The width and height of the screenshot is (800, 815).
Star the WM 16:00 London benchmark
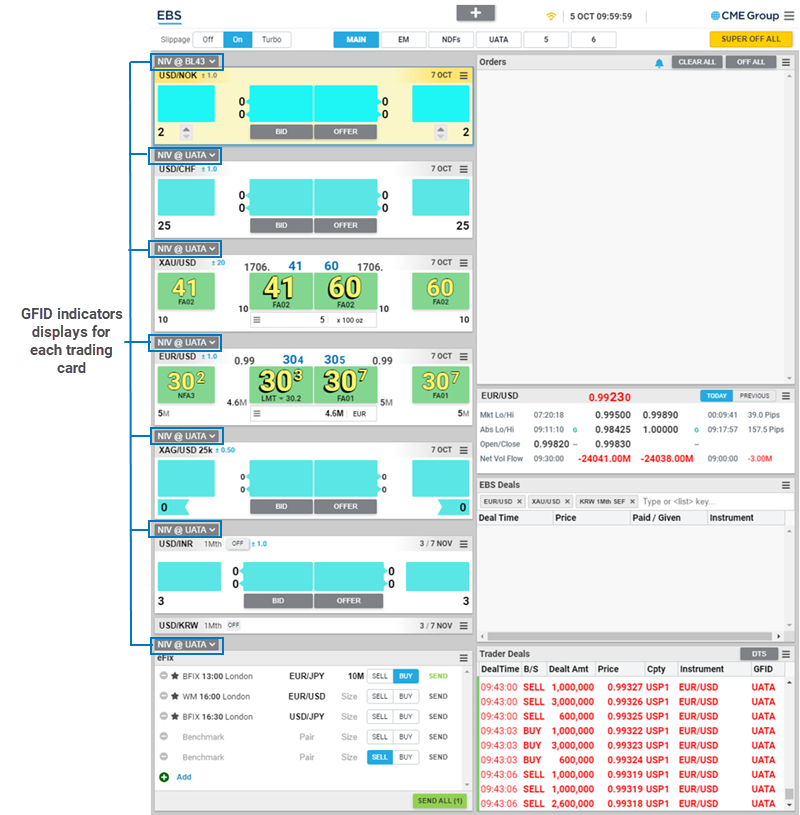coord(175,696)
